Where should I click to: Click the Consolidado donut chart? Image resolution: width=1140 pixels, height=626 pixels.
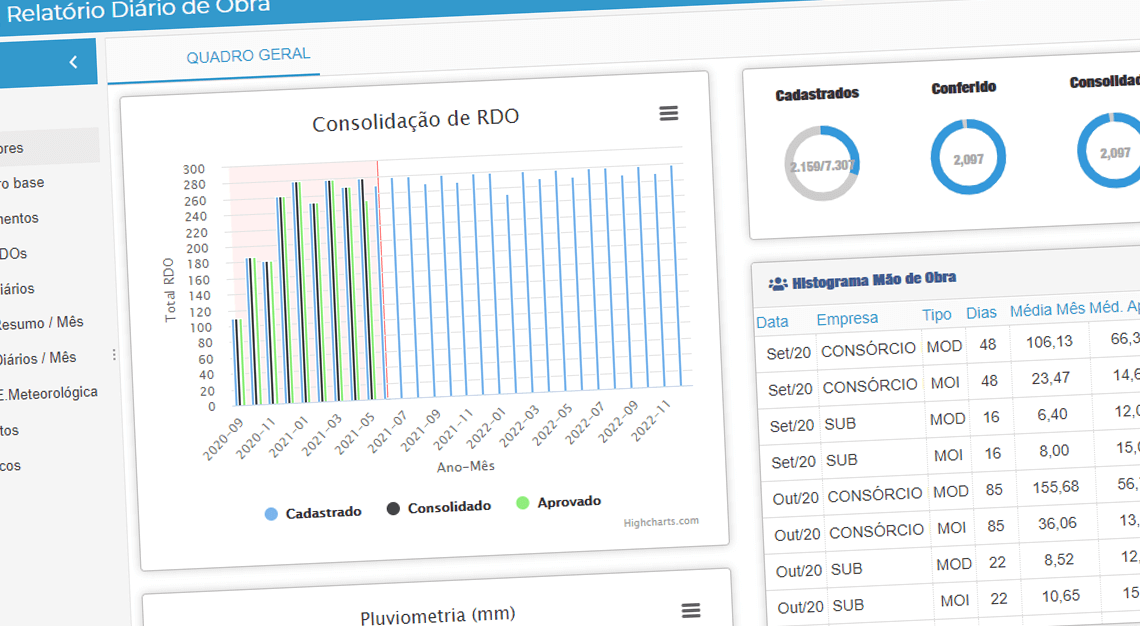coord(1110,155)
